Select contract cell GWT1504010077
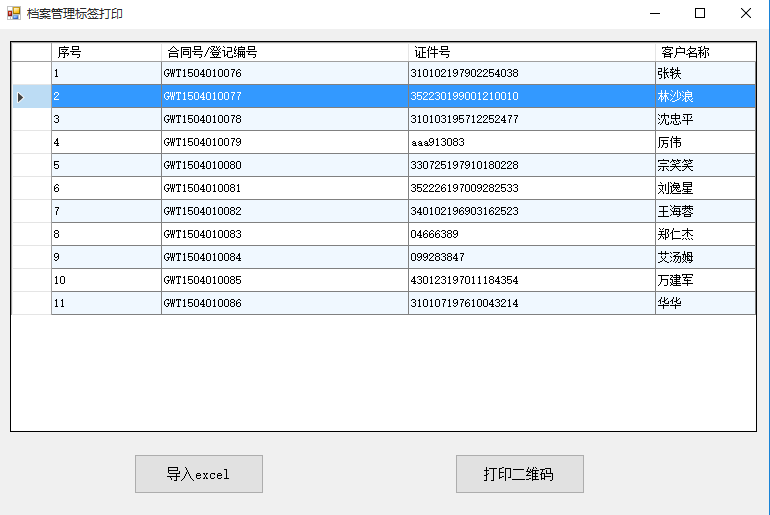 click(285, 96)
